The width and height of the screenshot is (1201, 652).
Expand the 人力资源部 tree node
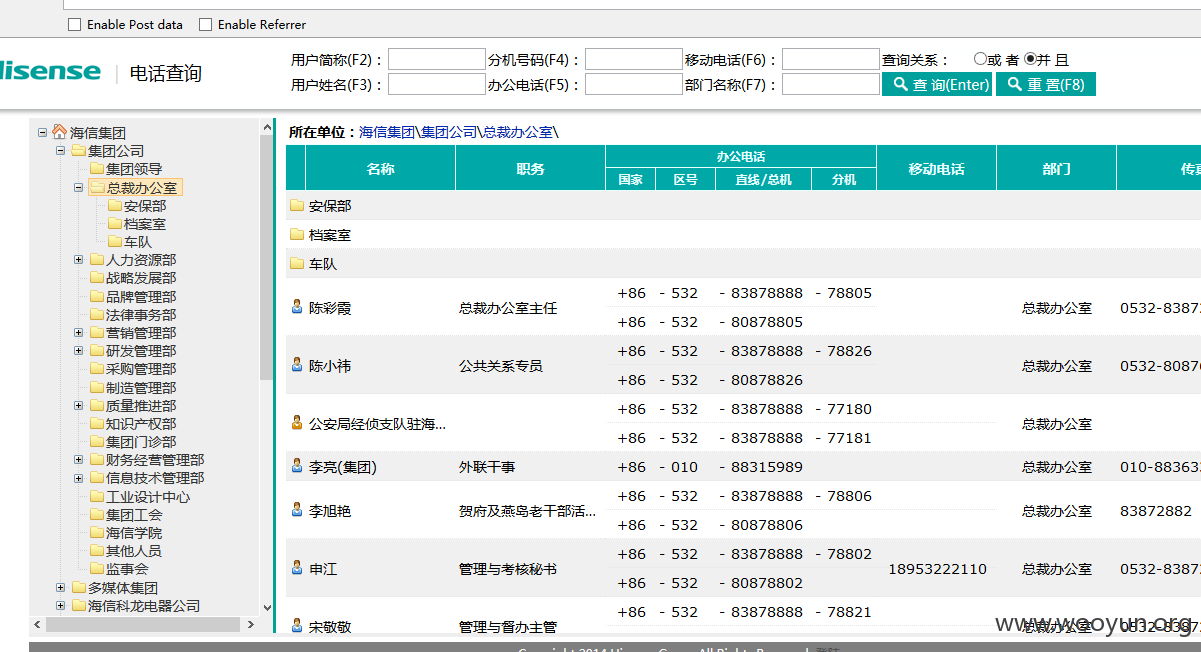(x=78, y=259)
